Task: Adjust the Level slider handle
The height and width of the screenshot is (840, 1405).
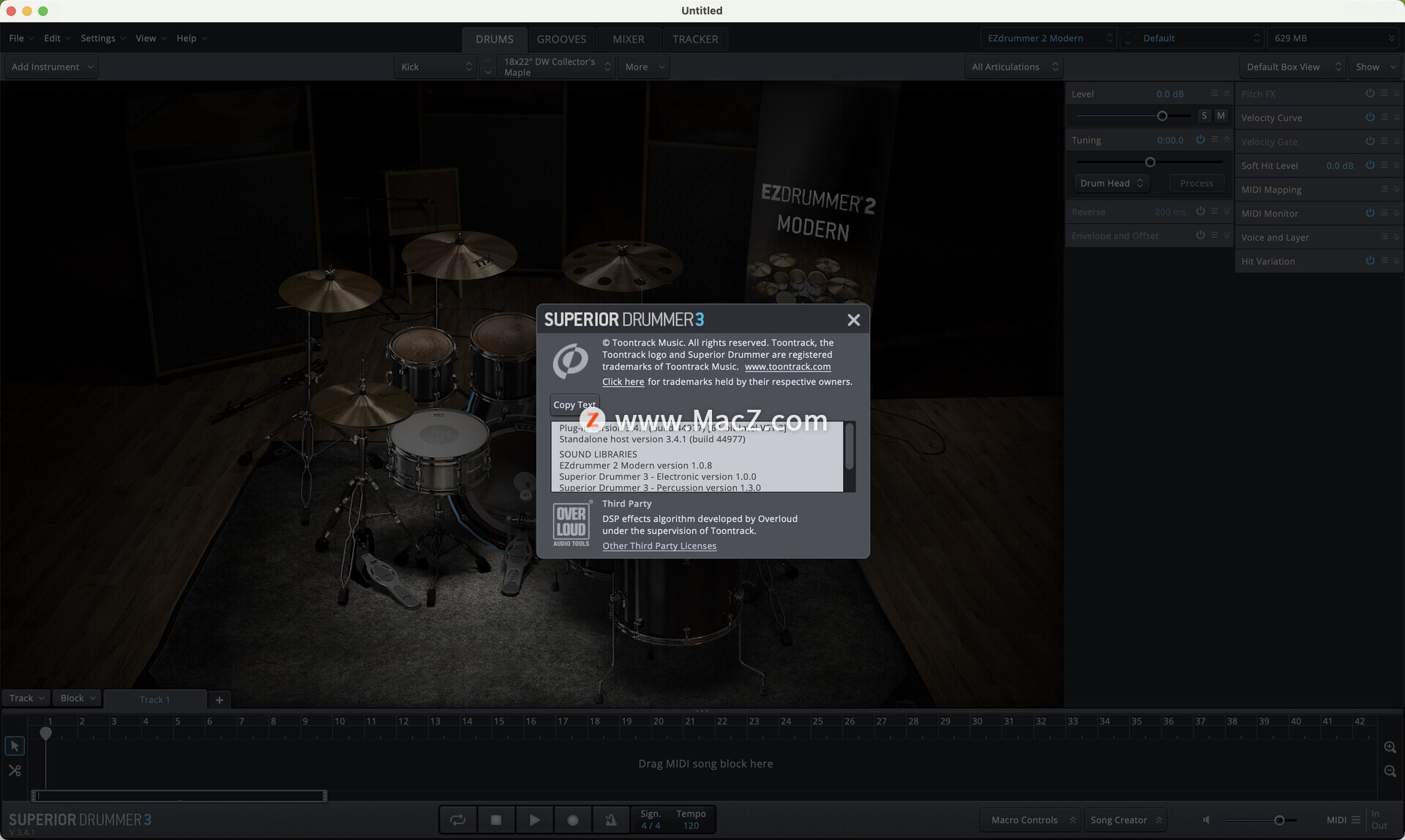Action: click(1162, 116)
